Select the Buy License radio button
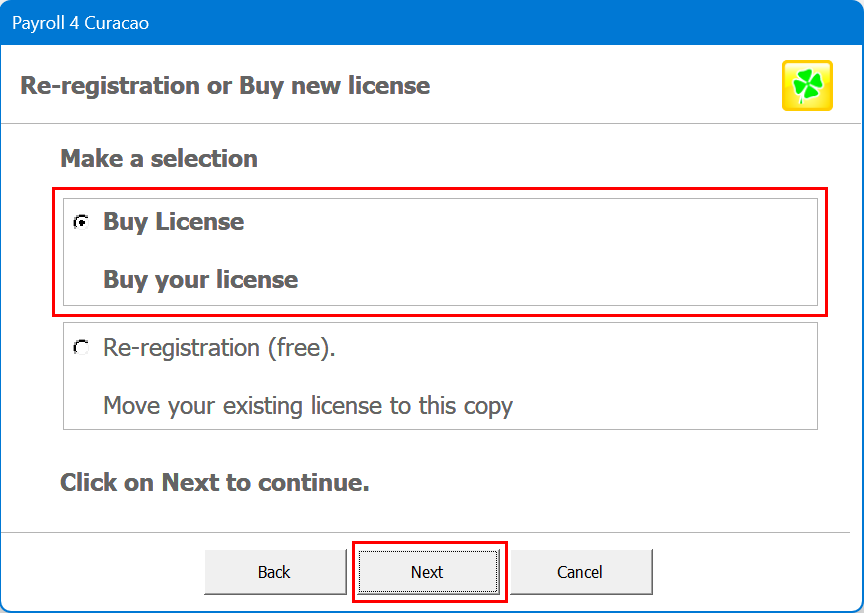Screen dimensions: 865x613 tap(80, 222)
